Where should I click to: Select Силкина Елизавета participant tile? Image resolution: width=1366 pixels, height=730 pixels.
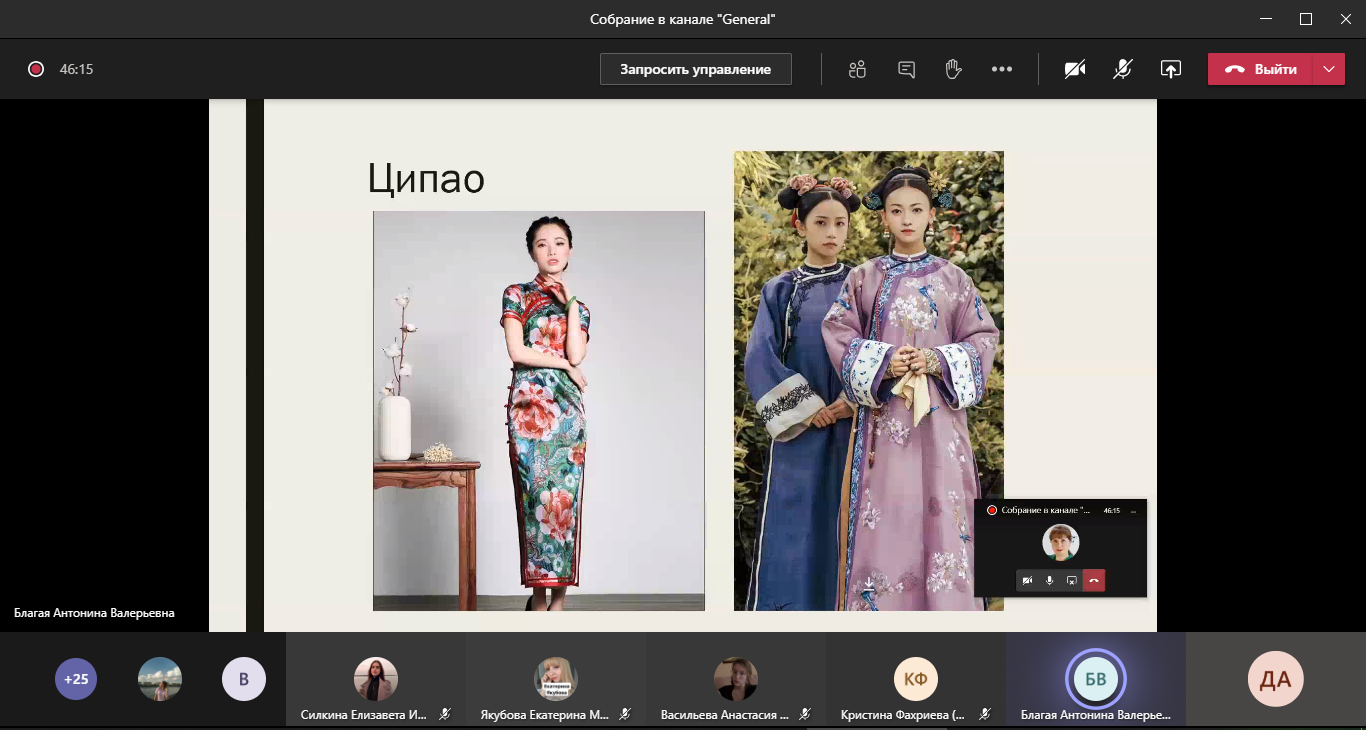click(376, 680)
